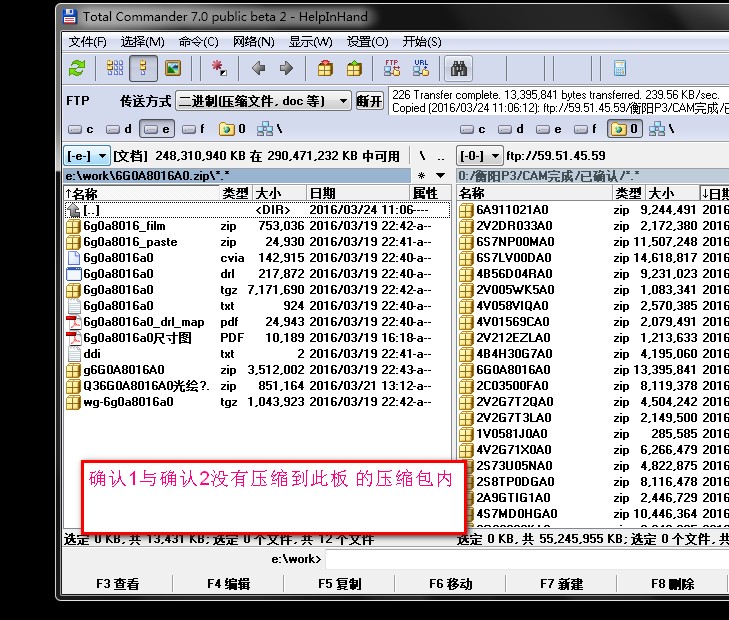Switch to thumbnail view icon
Viewport: 729px width, 620px height.
(x=172, y=68)
